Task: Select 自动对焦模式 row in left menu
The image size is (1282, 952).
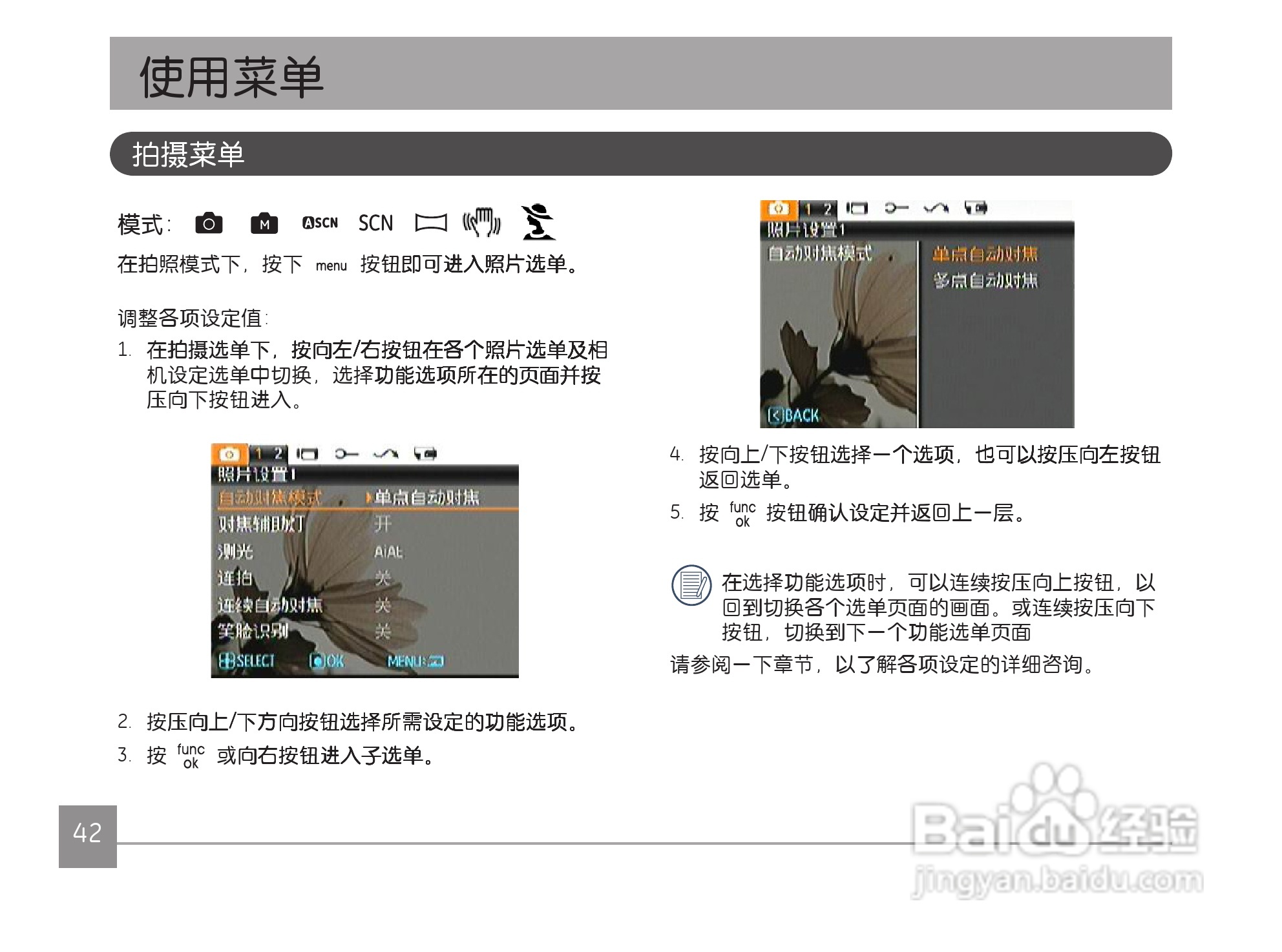Action: point(269,498)
